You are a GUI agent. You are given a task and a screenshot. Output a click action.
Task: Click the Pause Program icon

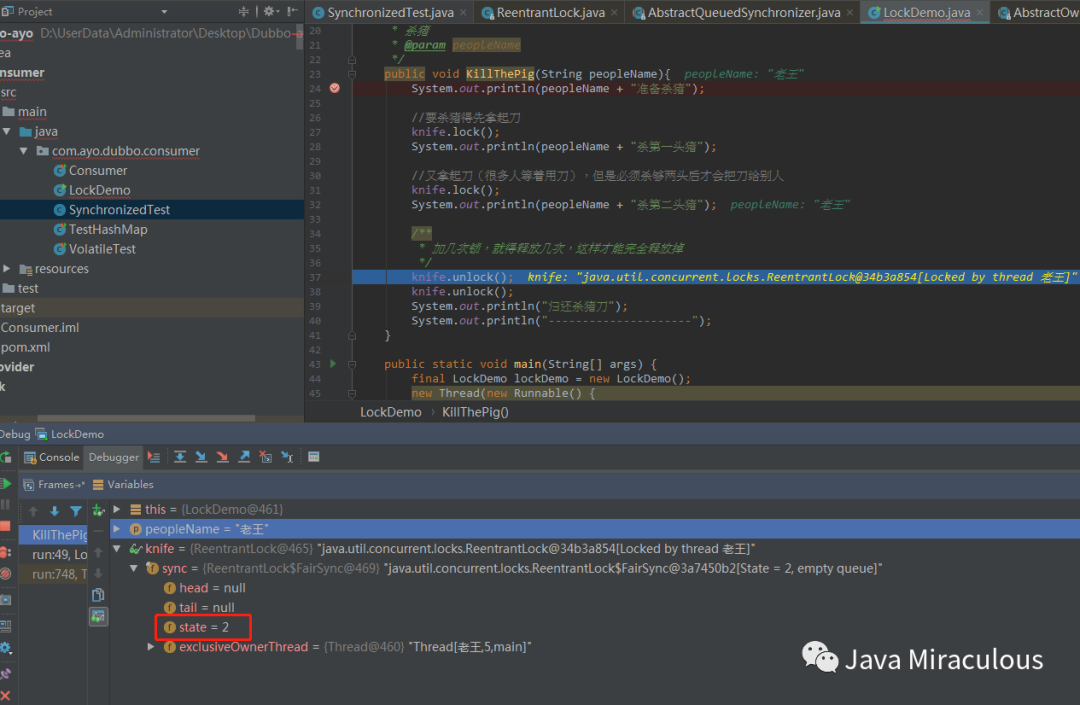coord(6,505)
